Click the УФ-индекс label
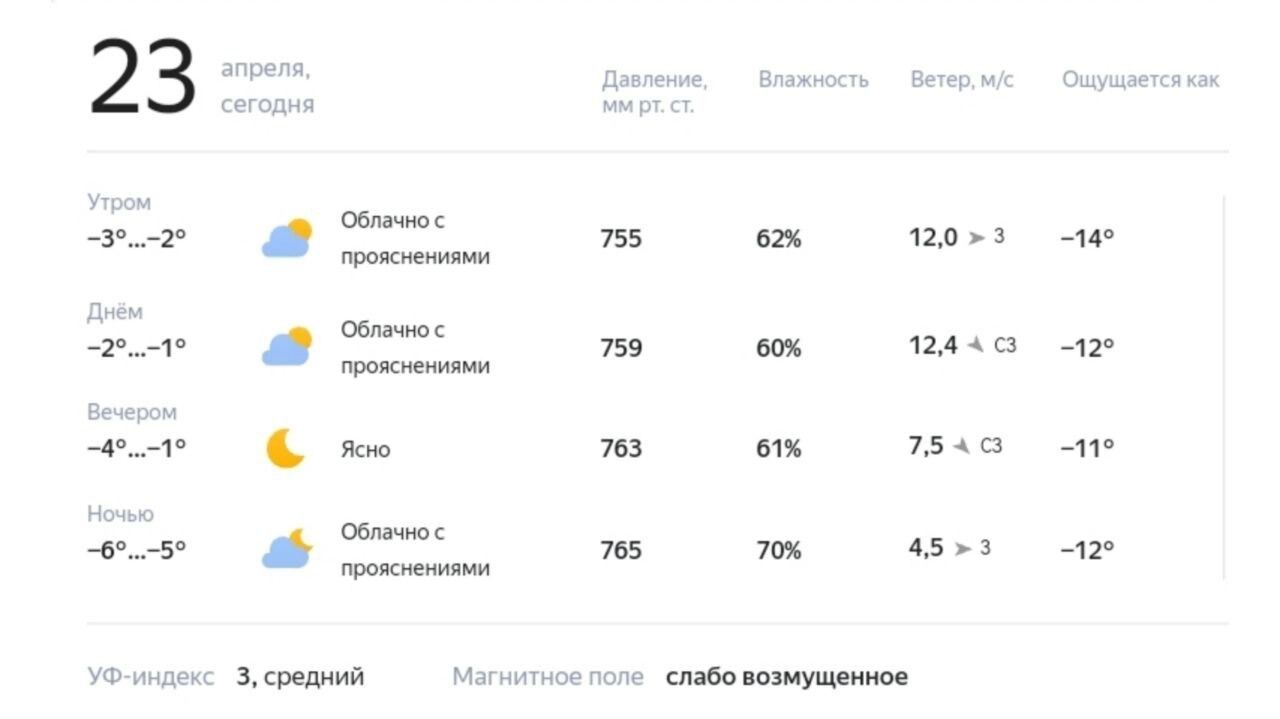The image size is (1280, 719). point(151,677)
